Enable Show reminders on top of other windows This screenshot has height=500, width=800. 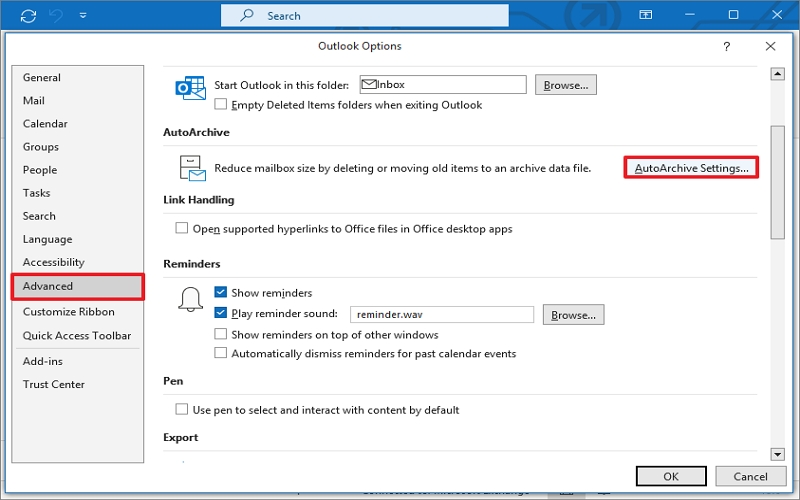click(x=220, y=334)
